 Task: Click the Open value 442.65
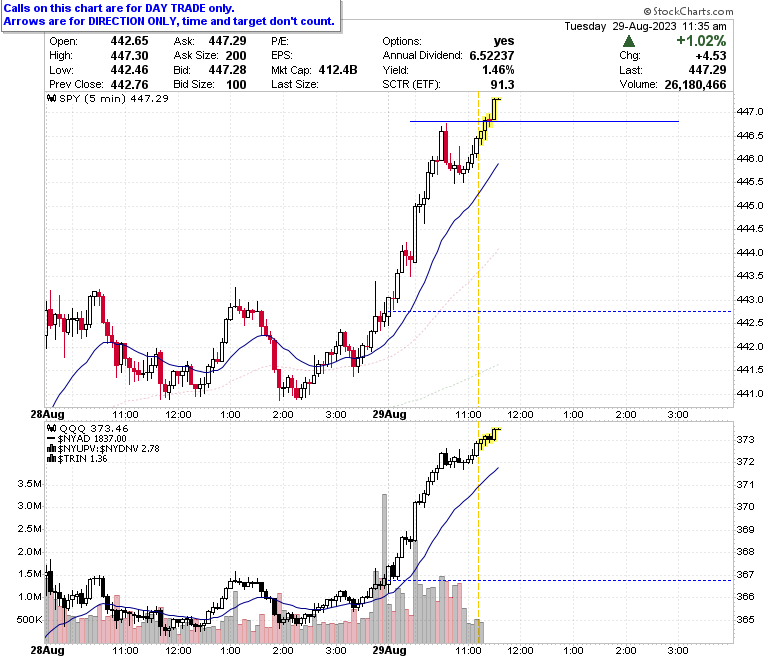click(x=129, y=41)
